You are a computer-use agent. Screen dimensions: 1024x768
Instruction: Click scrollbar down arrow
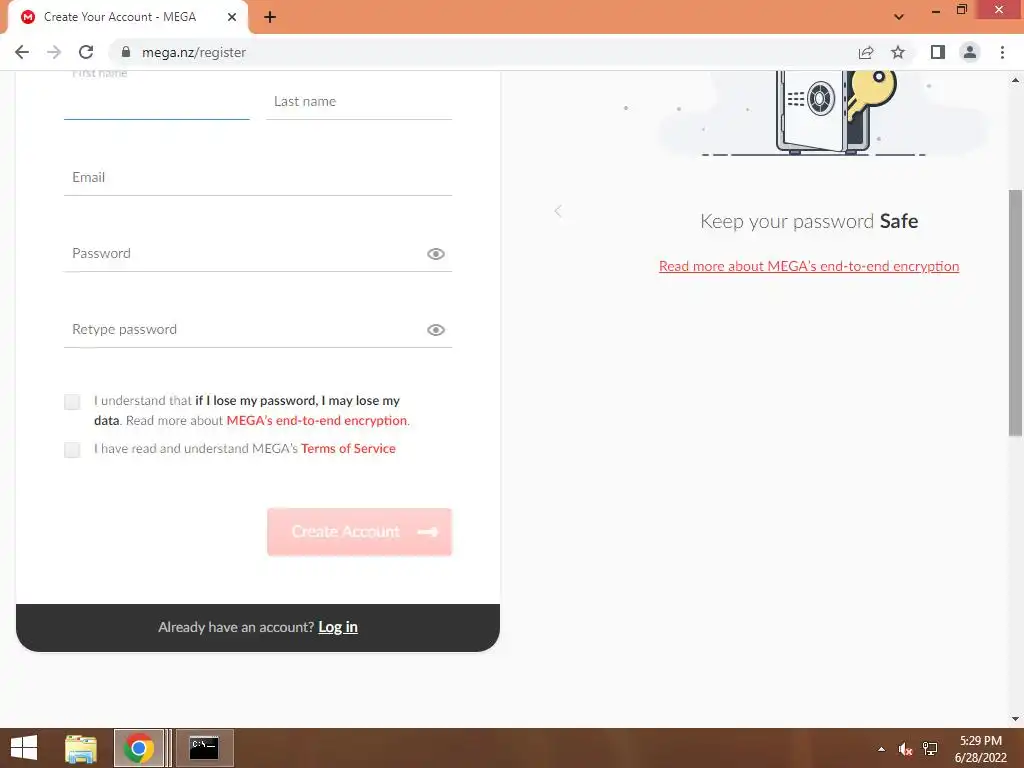point(1016,719)
